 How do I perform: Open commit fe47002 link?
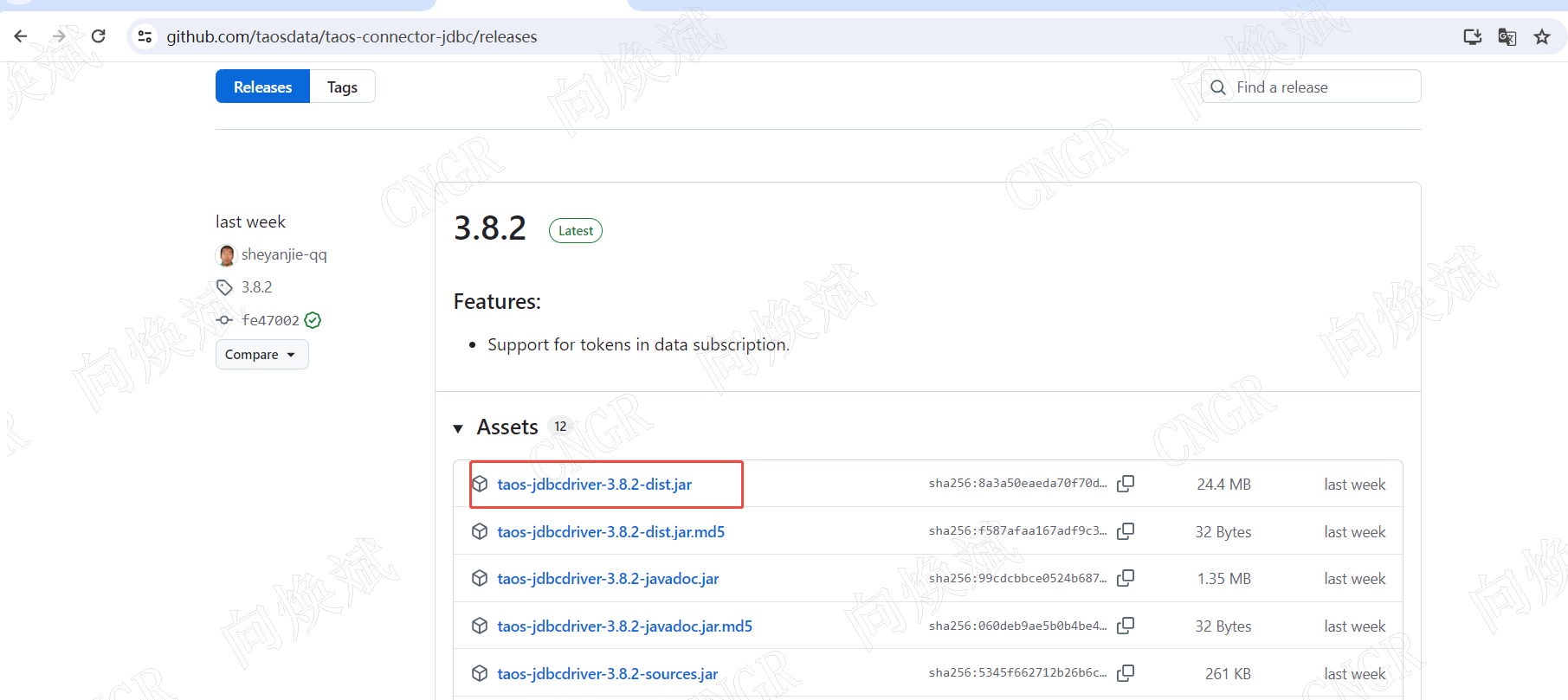pyautogui.click(x=270, y=320)
